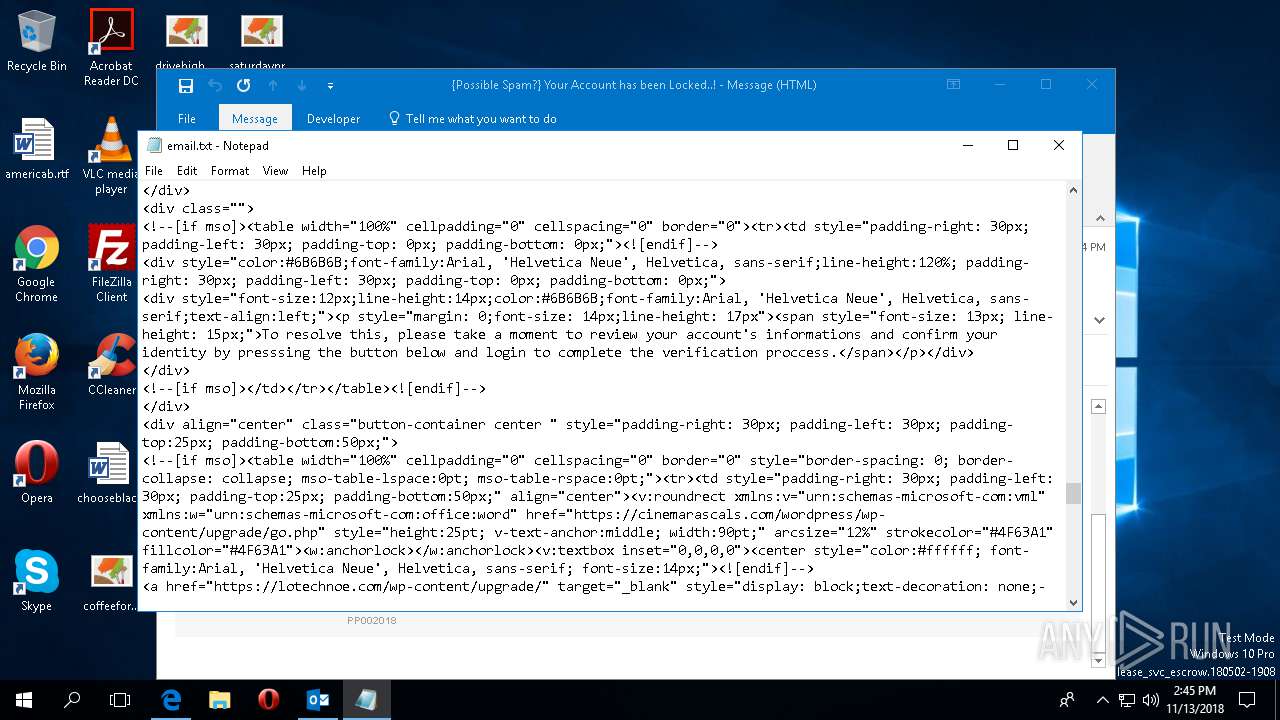Open Opera from the taskbar

click(x=268, y=699)
